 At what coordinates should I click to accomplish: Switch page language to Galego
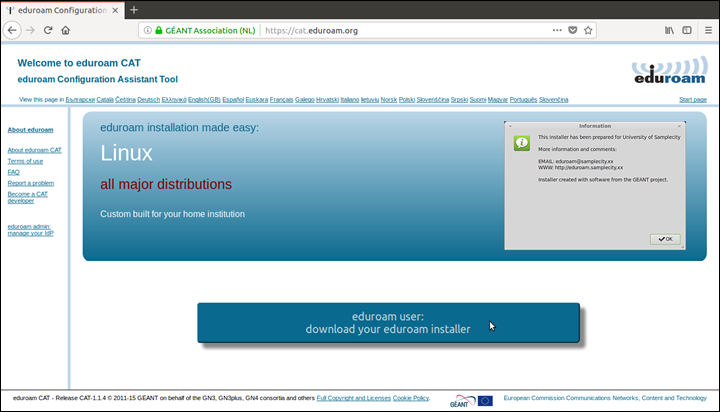(x=304, y=100)
